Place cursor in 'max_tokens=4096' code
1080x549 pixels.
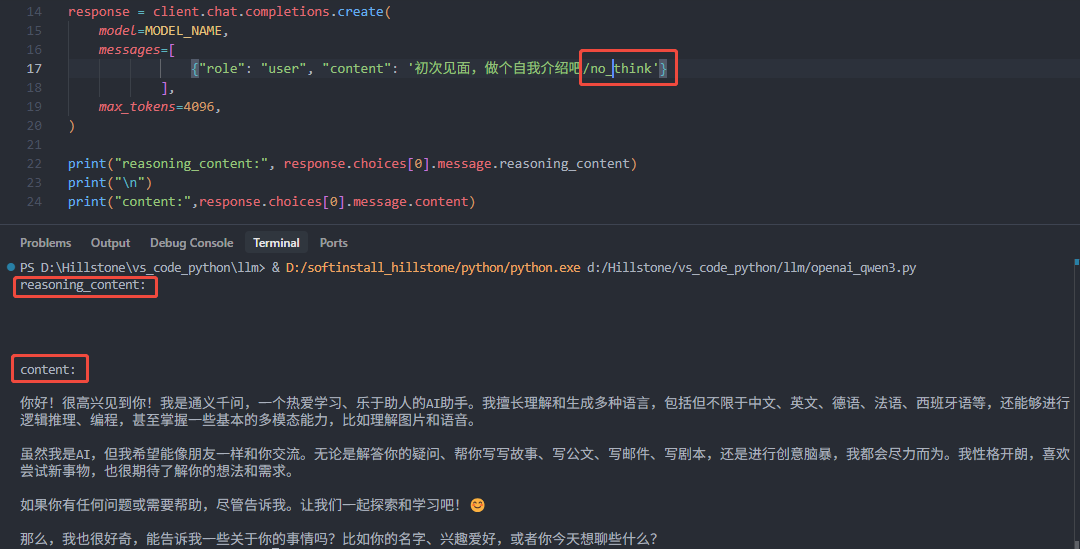pos(160,107)
